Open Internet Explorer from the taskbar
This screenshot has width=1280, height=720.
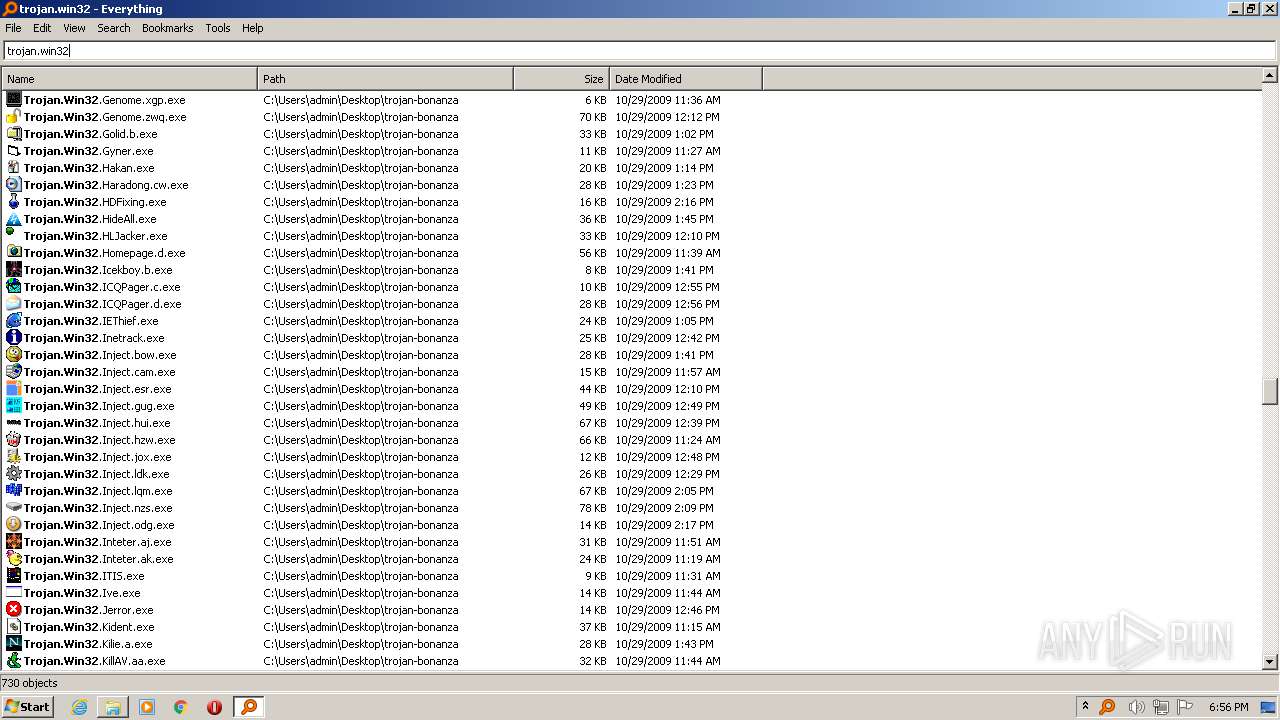(x=79, y=707)
